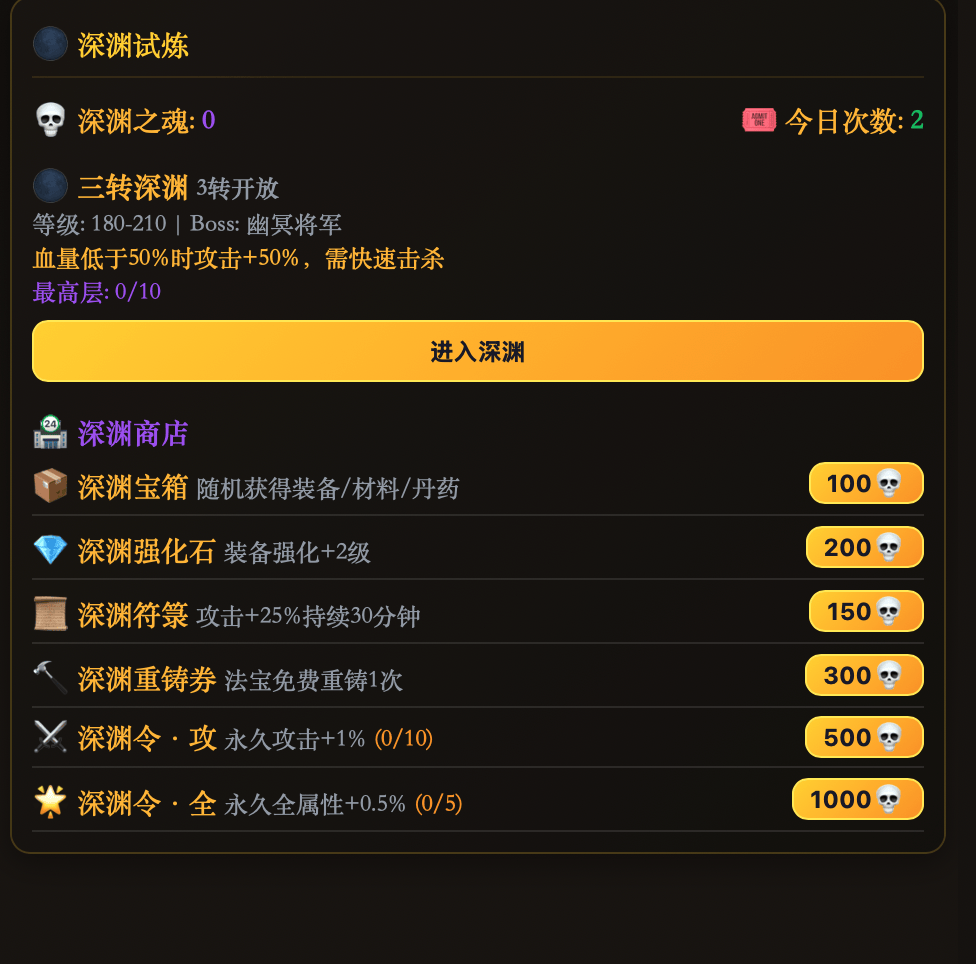Buy 深渊宝箱 for 100 souls

pyautogui.click(x=865, y=484)
